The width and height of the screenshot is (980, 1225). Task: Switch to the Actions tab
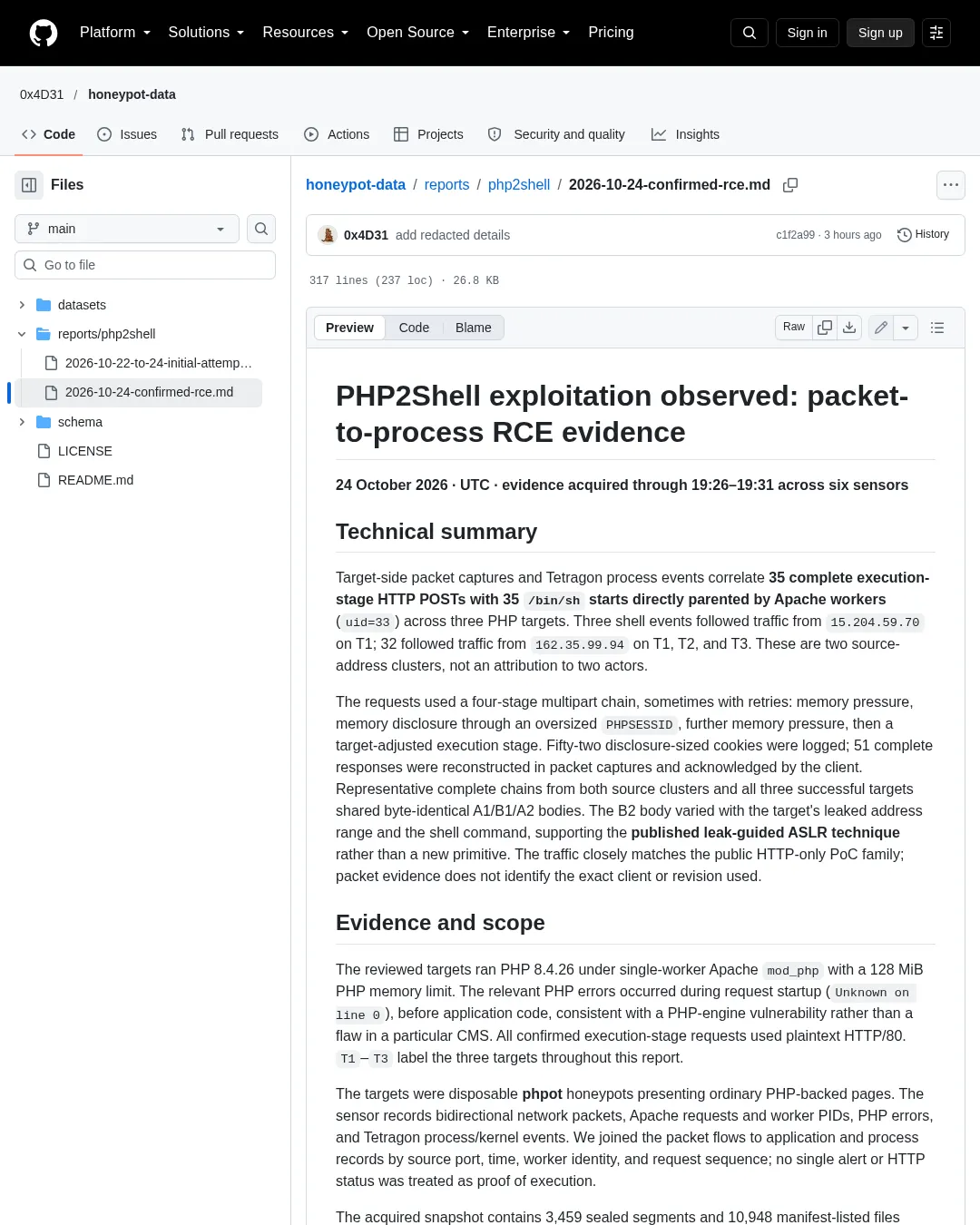(337, 134)
